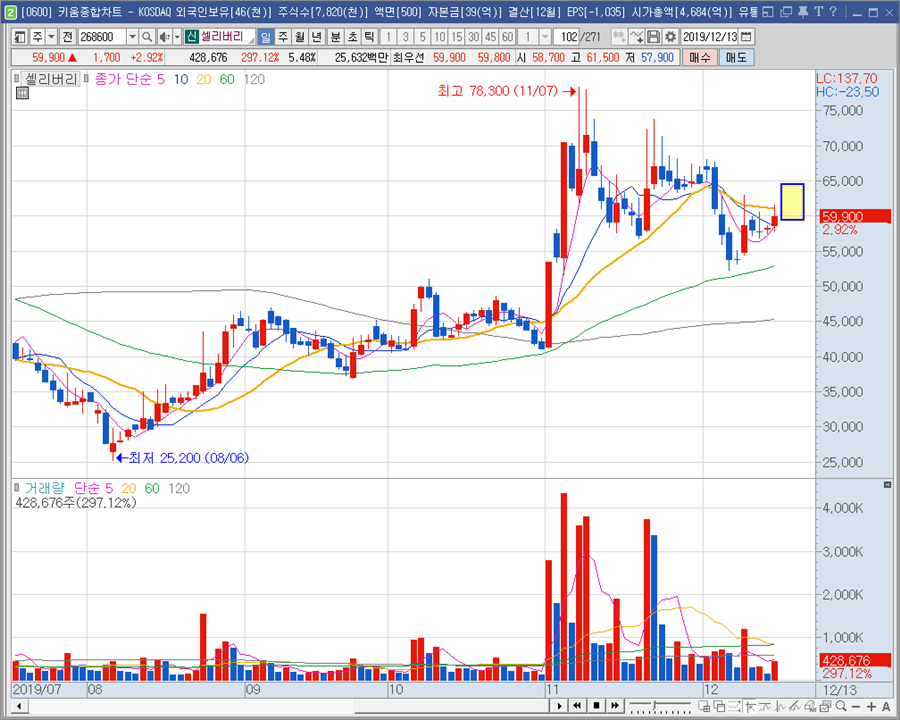The height and width of the screenshot is (720, 900).
Task: Click the scroll left arrow on chart scrollbar
Action: click(19, 706)
